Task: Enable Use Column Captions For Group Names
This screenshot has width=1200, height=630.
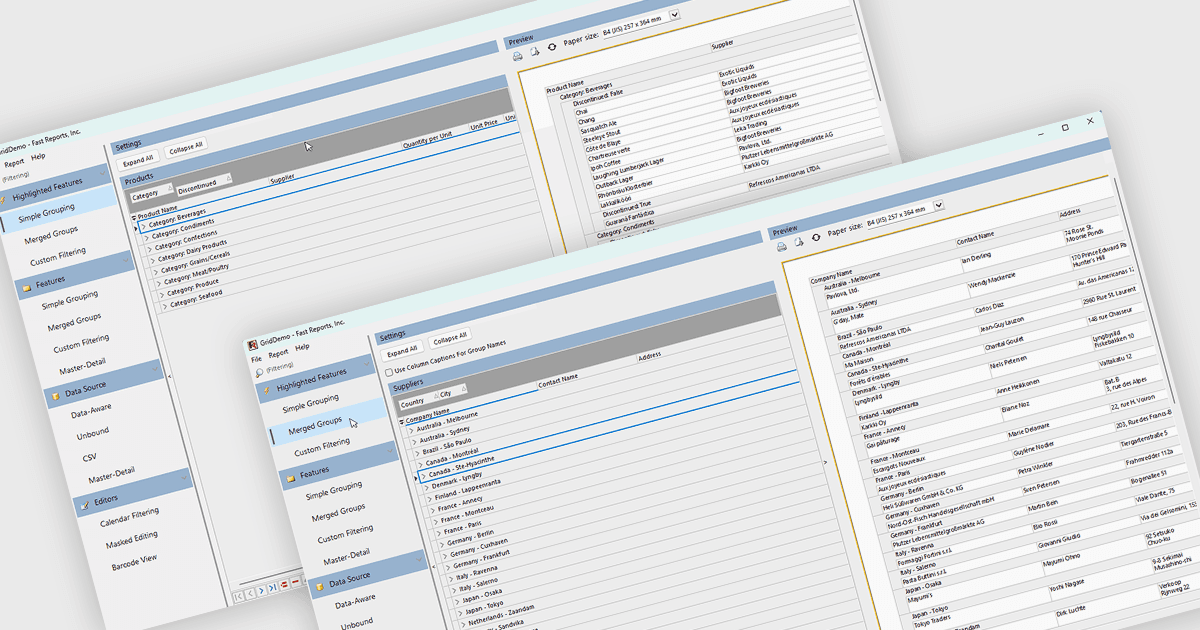Action: pos(389,371)
